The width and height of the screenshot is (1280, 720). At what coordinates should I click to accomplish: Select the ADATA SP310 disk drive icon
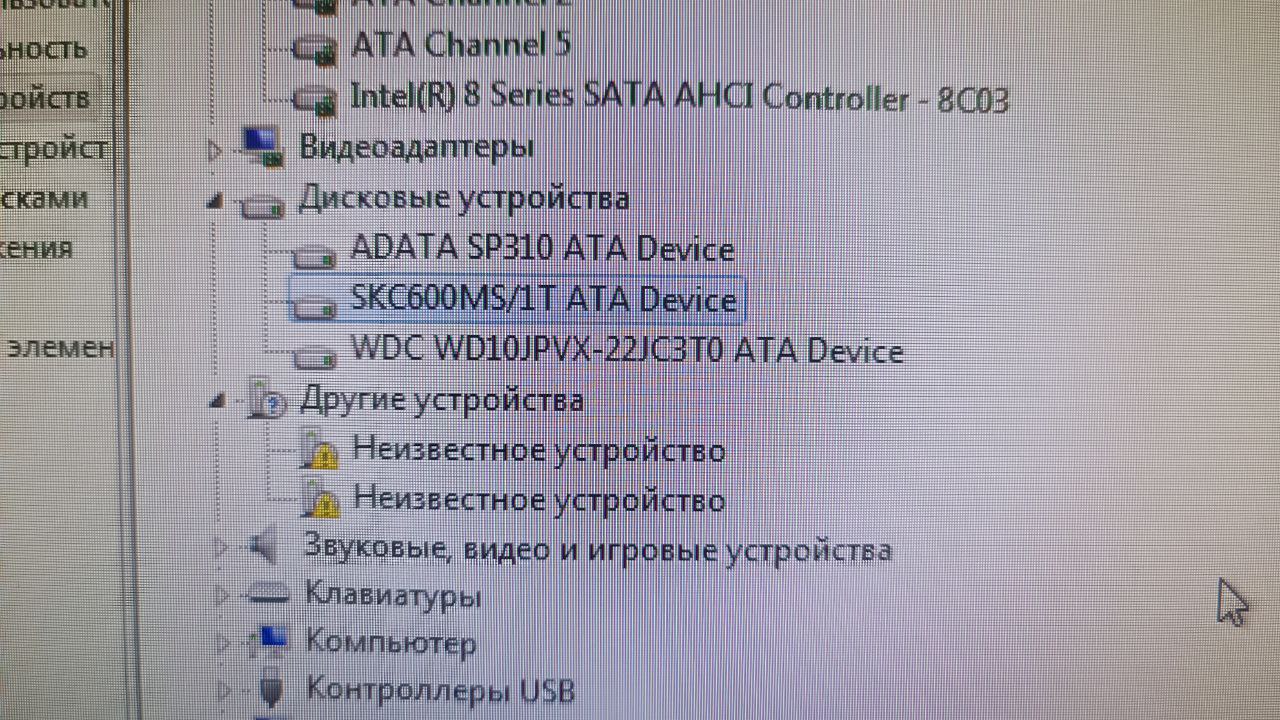coord(318,256)
